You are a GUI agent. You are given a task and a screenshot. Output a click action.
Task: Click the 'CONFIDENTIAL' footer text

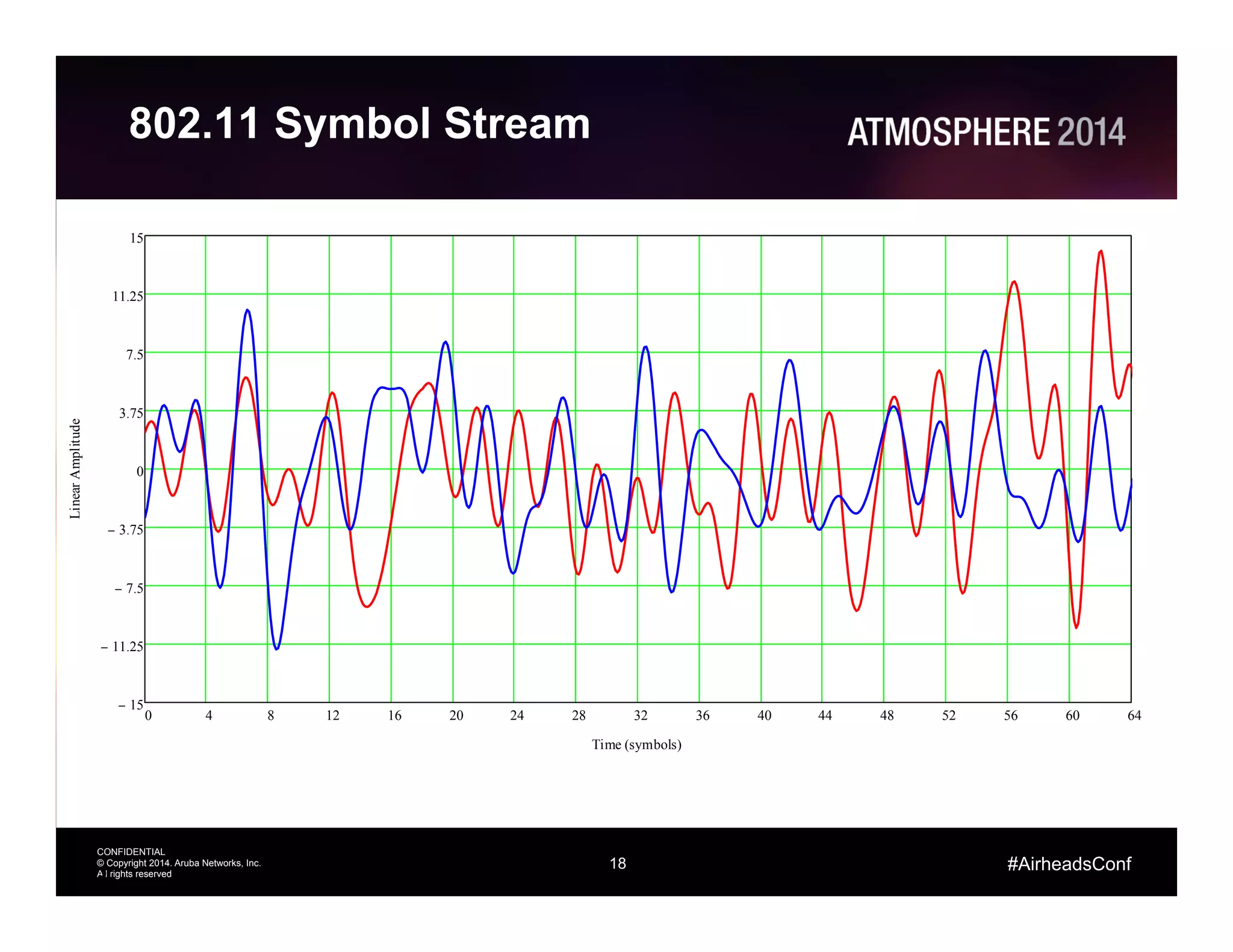(x=131, y=852)
